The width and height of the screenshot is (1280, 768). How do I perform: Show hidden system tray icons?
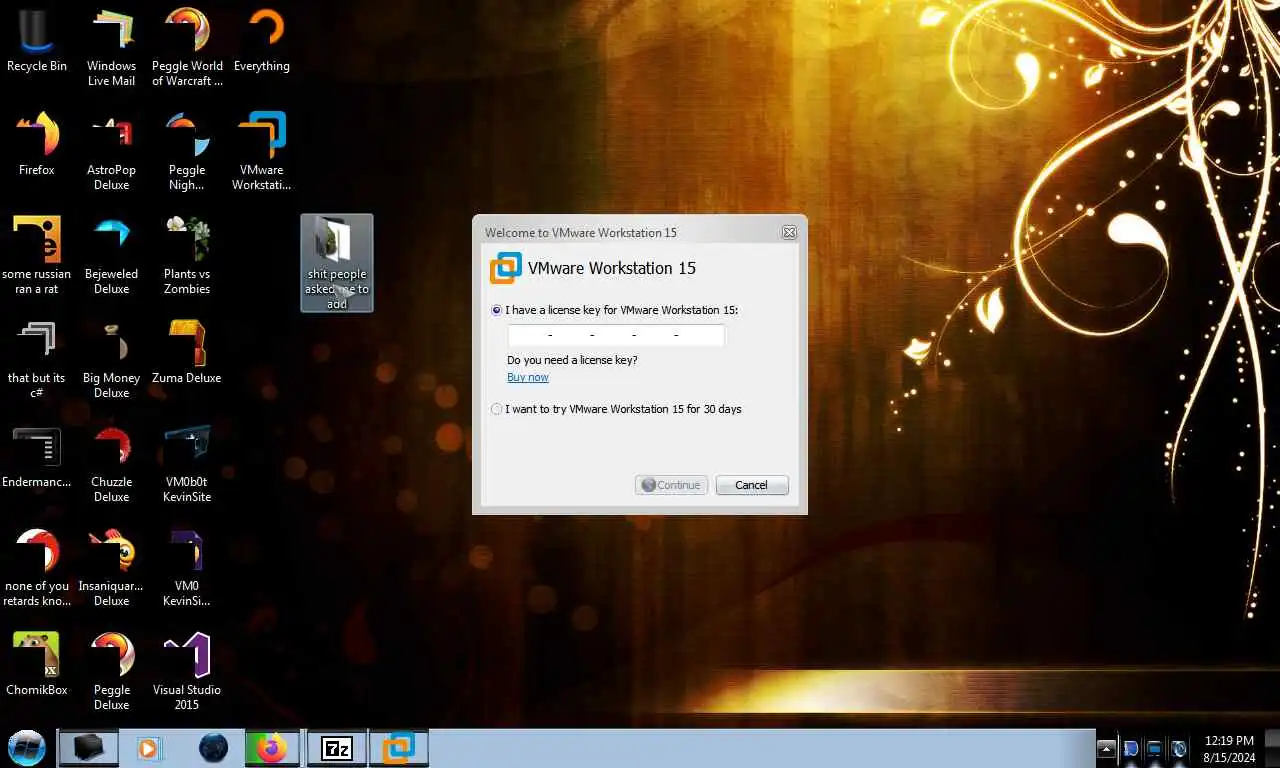1106,748
